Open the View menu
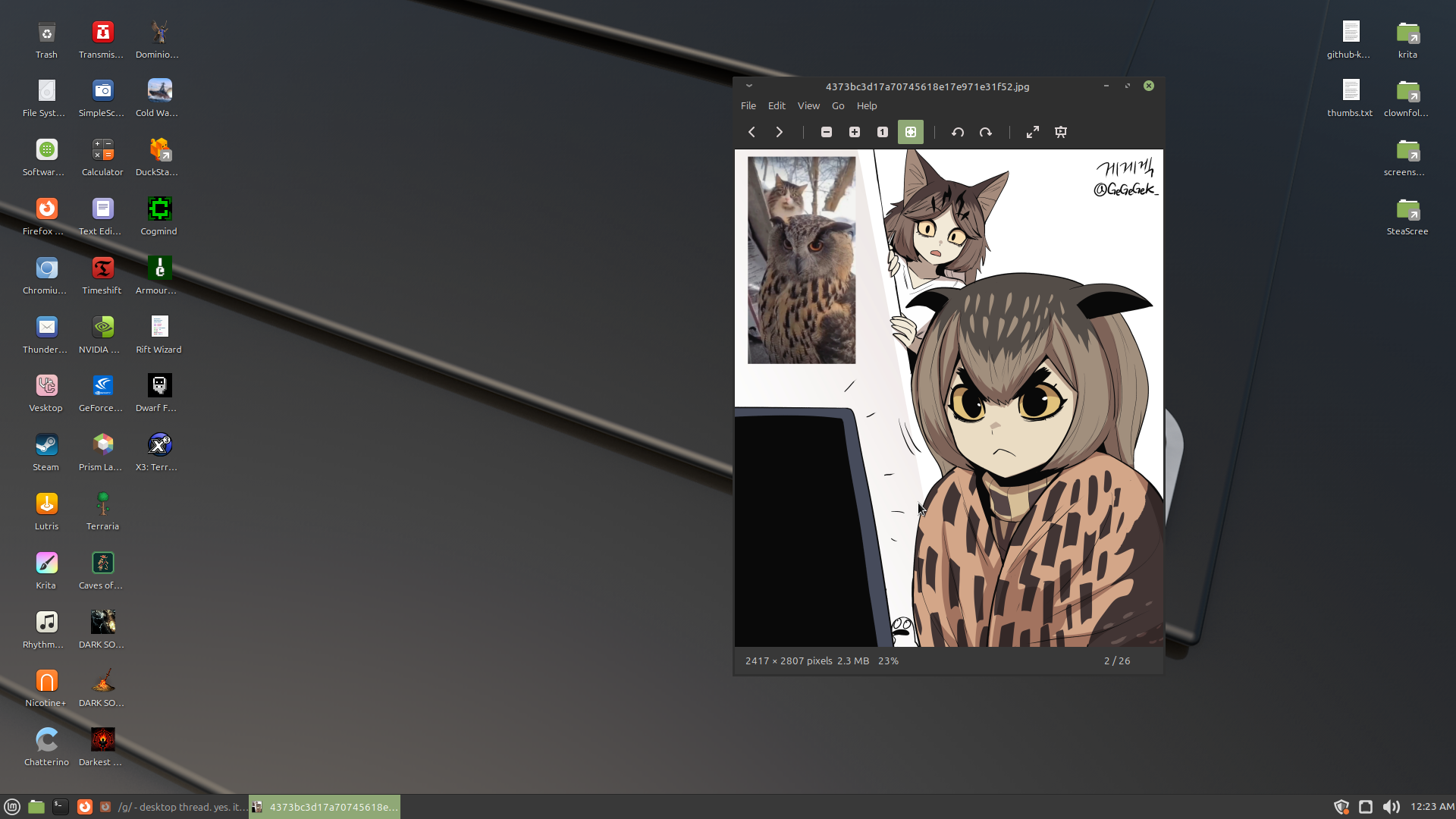The image size is (1456, 819). 808,105
